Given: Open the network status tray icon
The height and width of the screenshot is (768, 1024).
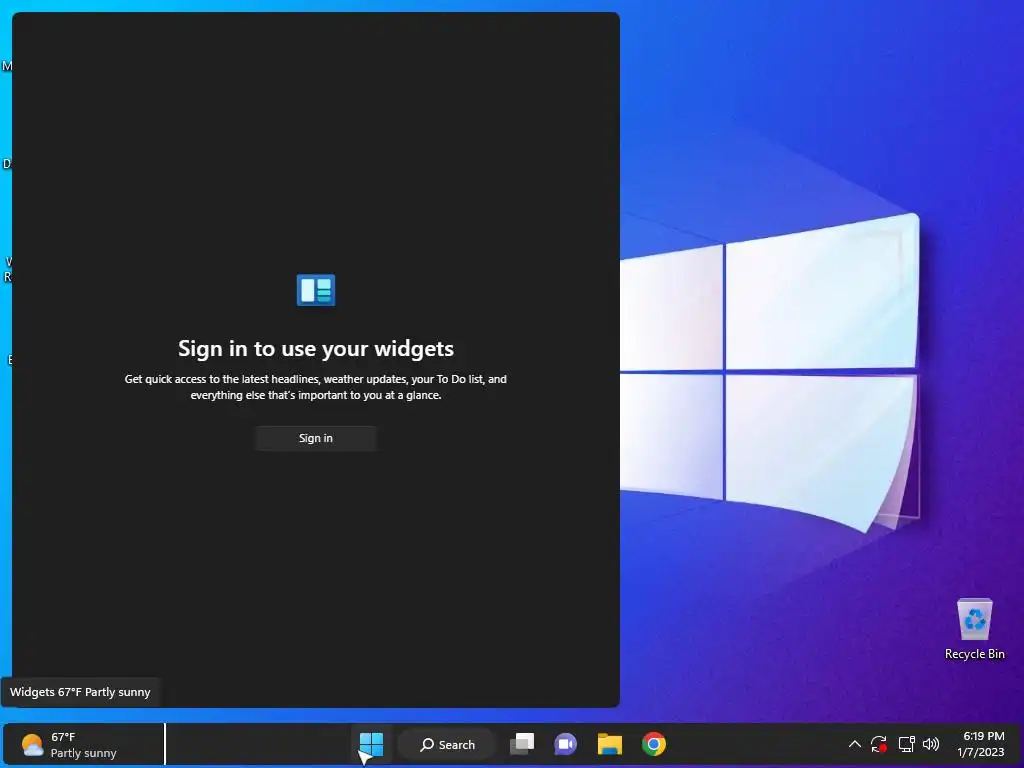Looking at the screenshot, I should pyautogui.click(x=906, y=744).
